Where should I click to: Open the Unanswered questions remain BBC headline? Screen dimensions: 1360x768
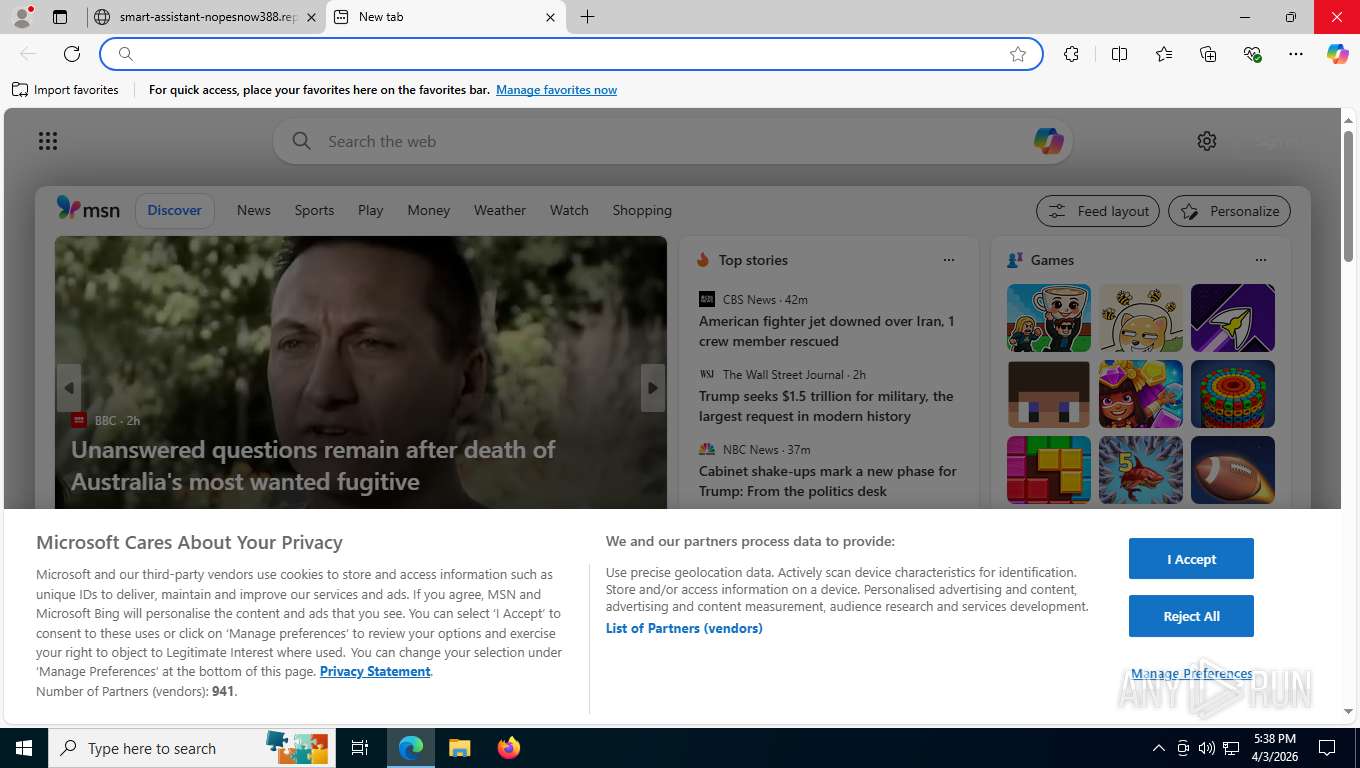pyautogui.click(x=313, y=466)
